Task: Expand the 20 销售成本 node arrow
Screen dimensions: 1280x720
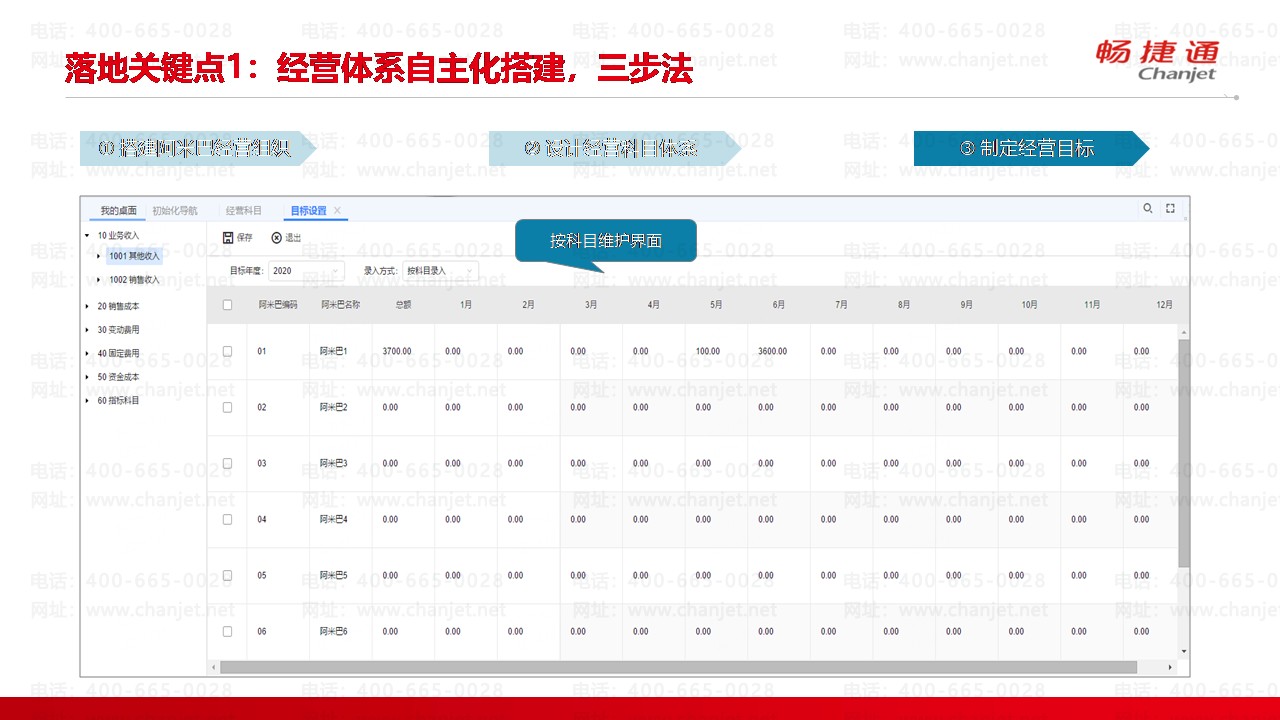Action: [88, 305]
